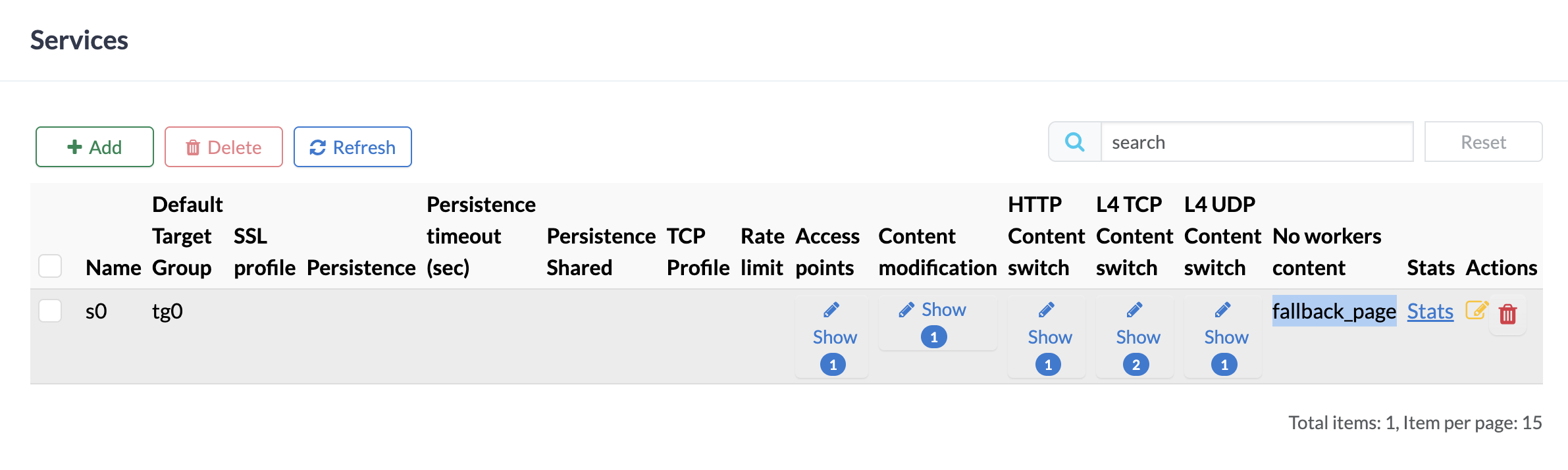Click the edit icon for service s0
This screenshot has width=1568, height=470.
[1477, 310]
